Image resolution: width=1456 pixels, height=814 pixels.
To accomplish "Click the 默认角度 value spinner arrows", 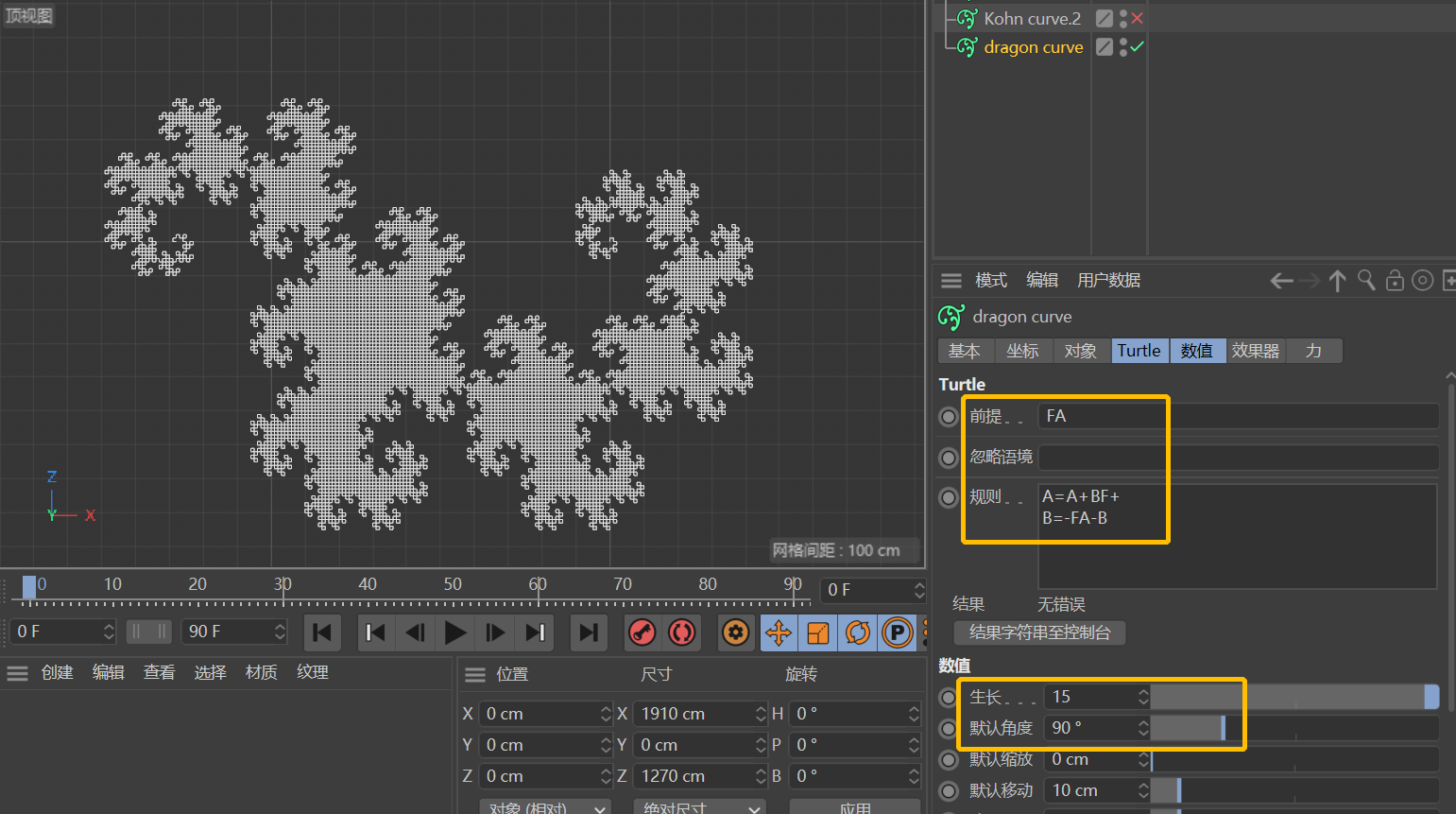I will (x=1143, y=728).
